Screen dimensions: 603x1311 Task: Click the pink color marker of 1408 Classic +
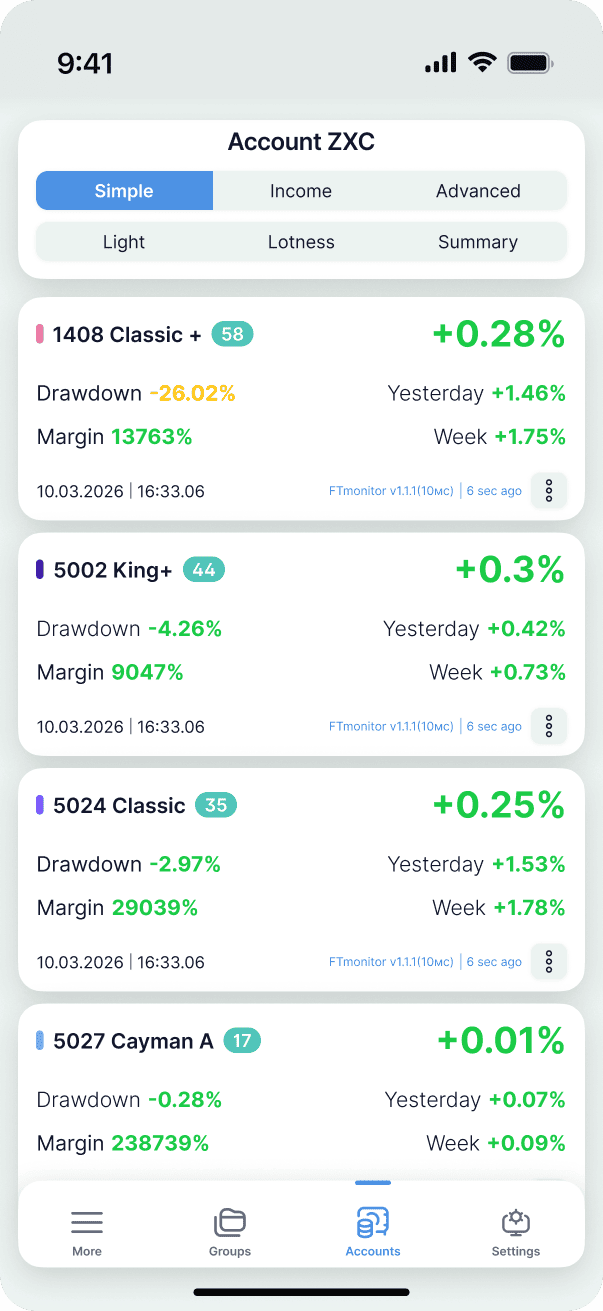pos(40,334)
